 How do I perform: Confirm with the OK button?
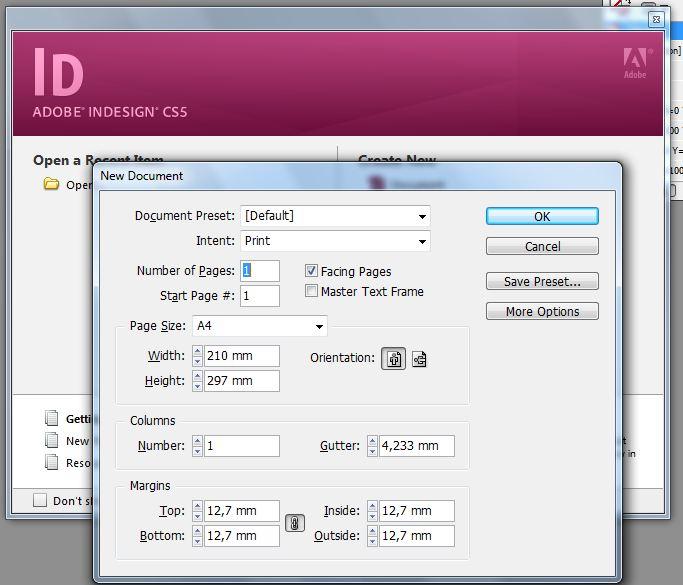(542, 216)
